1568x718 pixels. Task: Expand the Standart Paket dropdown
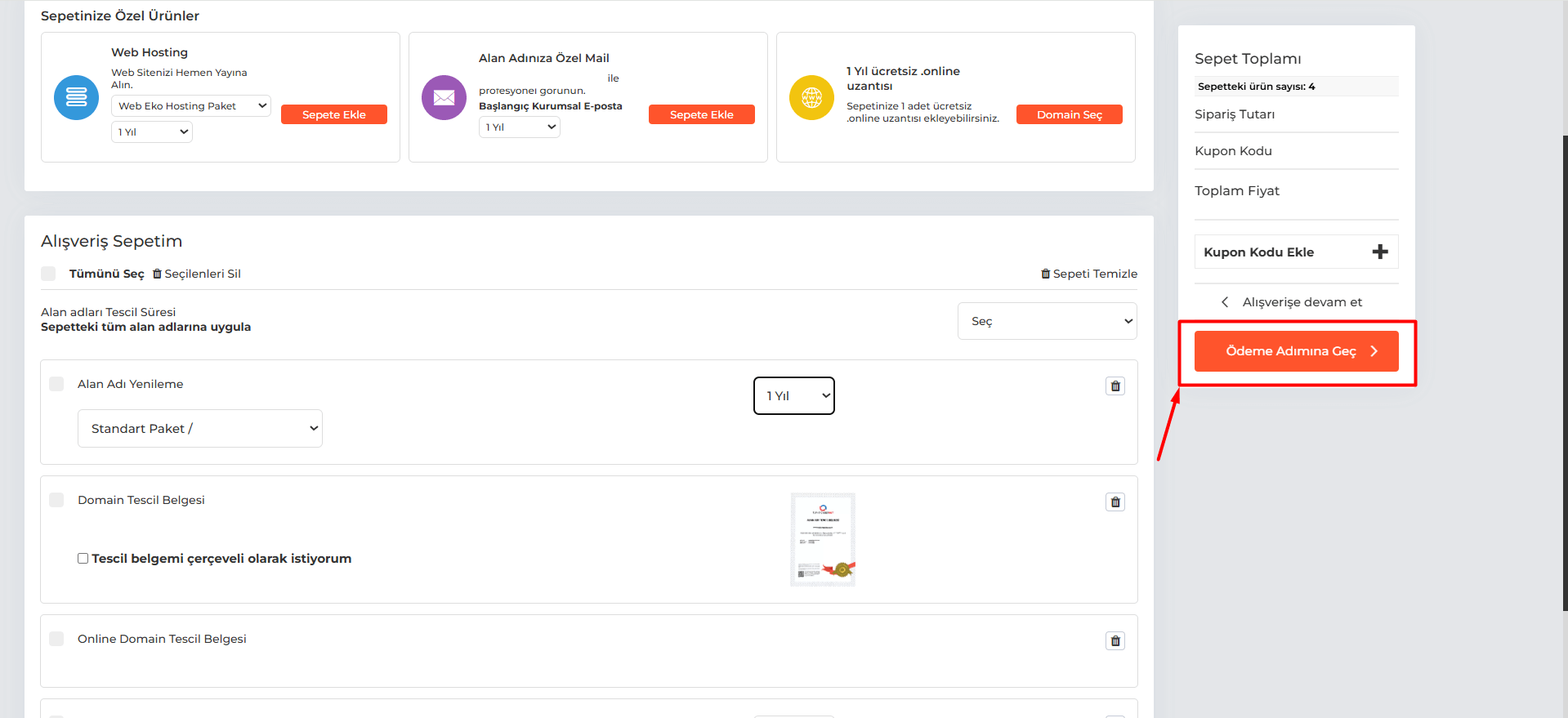coord(200,429)
